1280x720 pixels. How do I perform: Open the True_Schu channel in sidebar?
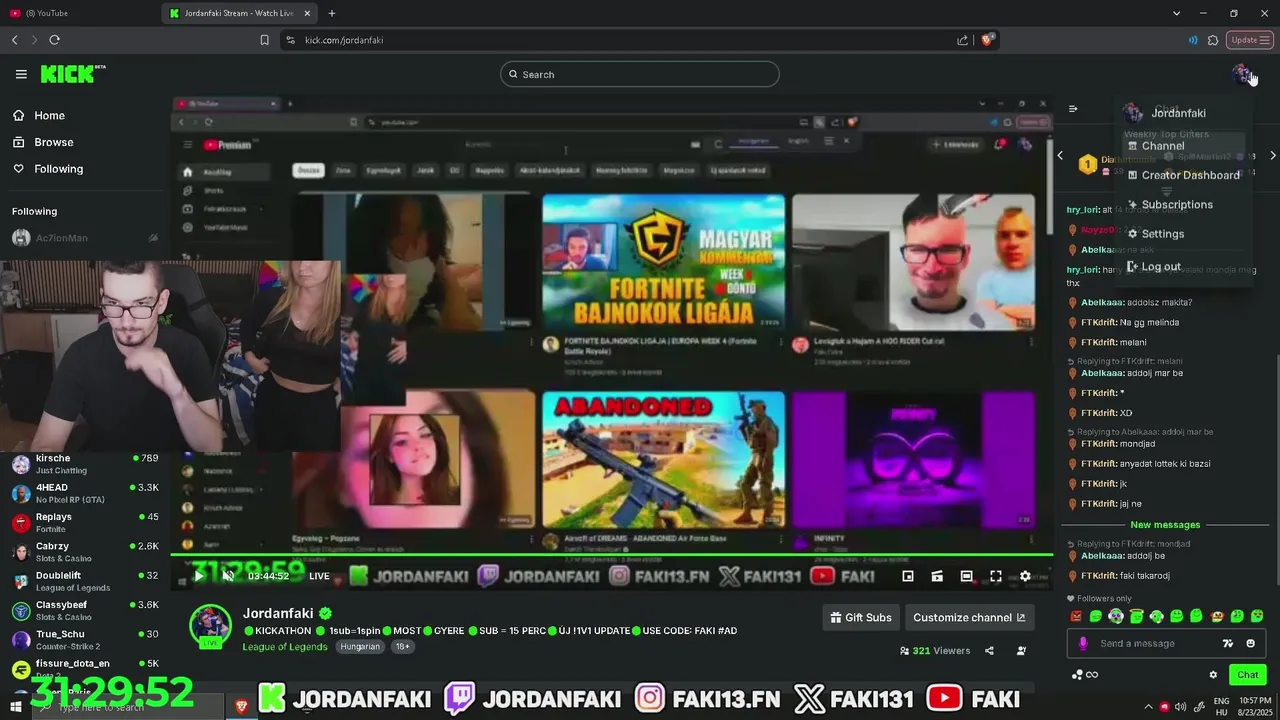point(84,639)
